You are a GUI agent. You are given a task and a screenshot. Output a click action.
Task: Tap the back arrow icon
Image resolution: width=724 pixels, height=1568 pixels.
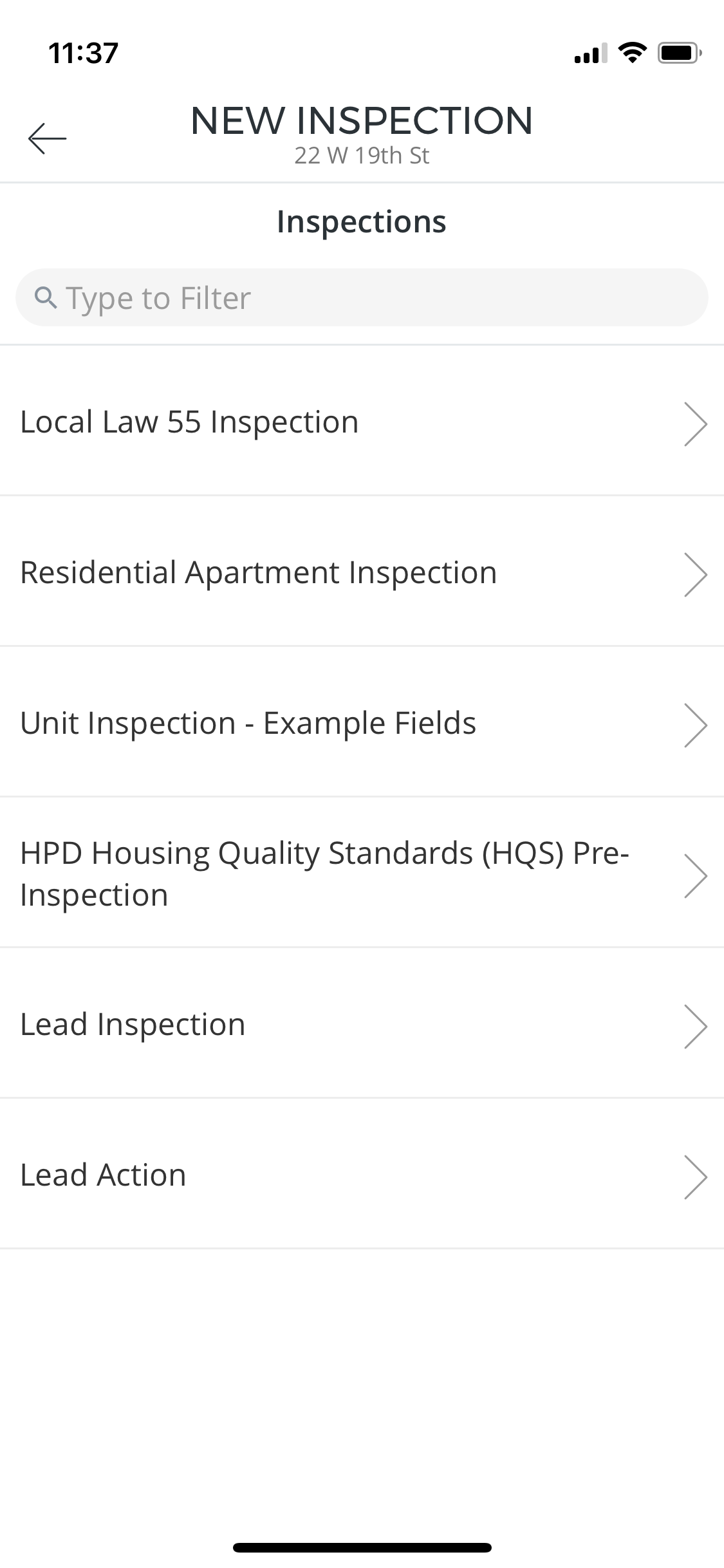47,138
